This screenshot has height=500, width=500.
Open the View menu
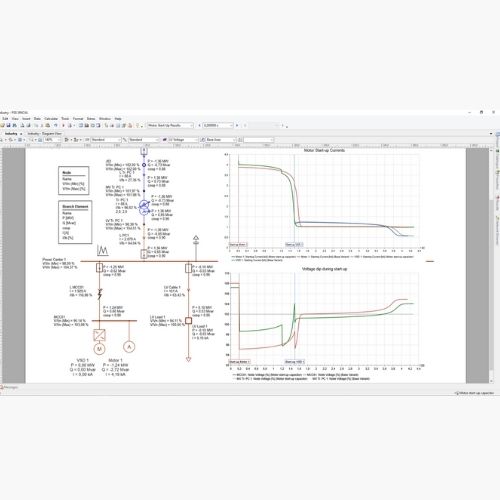coord(15,119)
